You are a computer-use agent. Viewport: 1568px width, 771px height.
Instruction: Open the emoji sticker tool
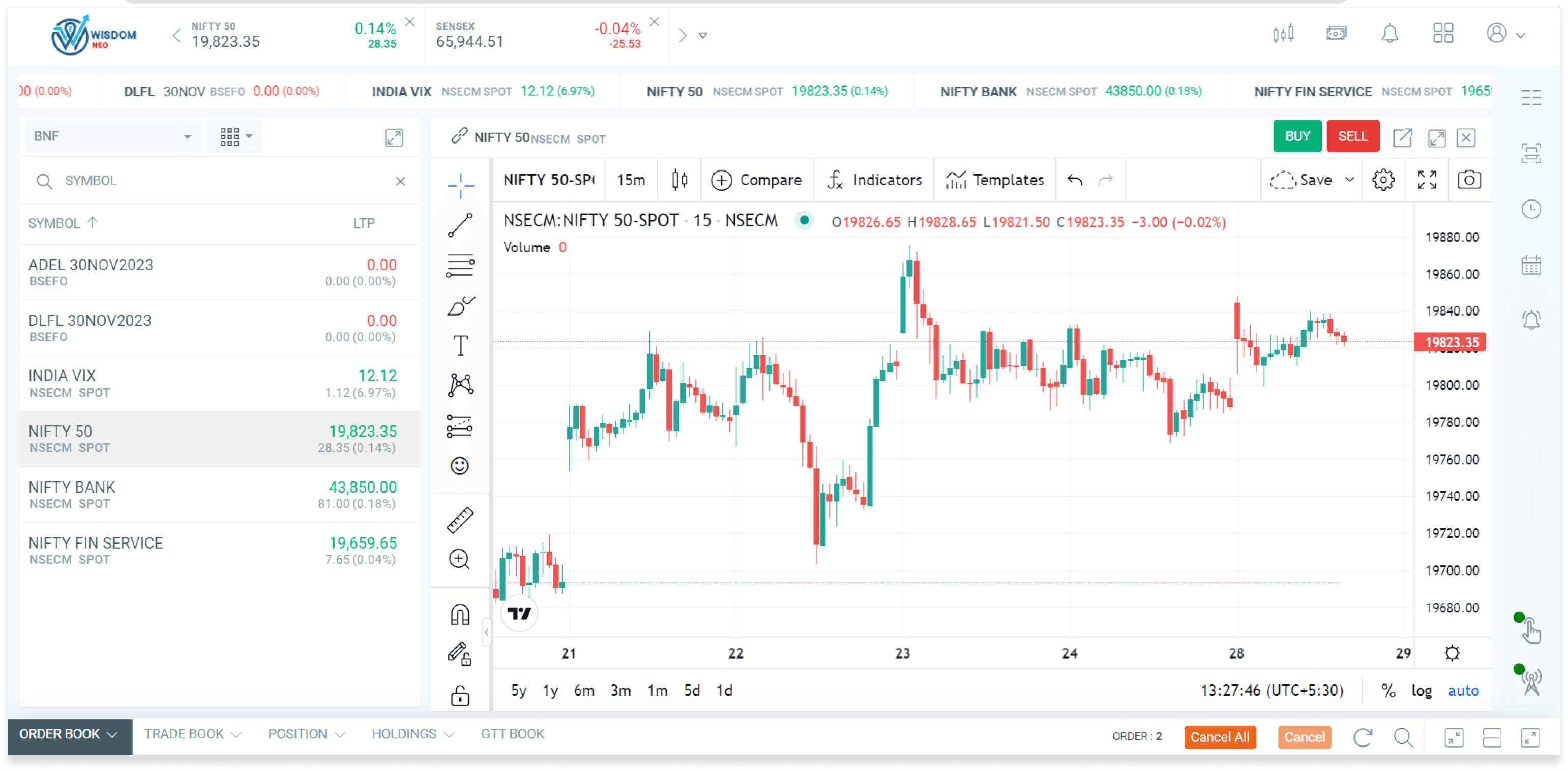[460, 466]
